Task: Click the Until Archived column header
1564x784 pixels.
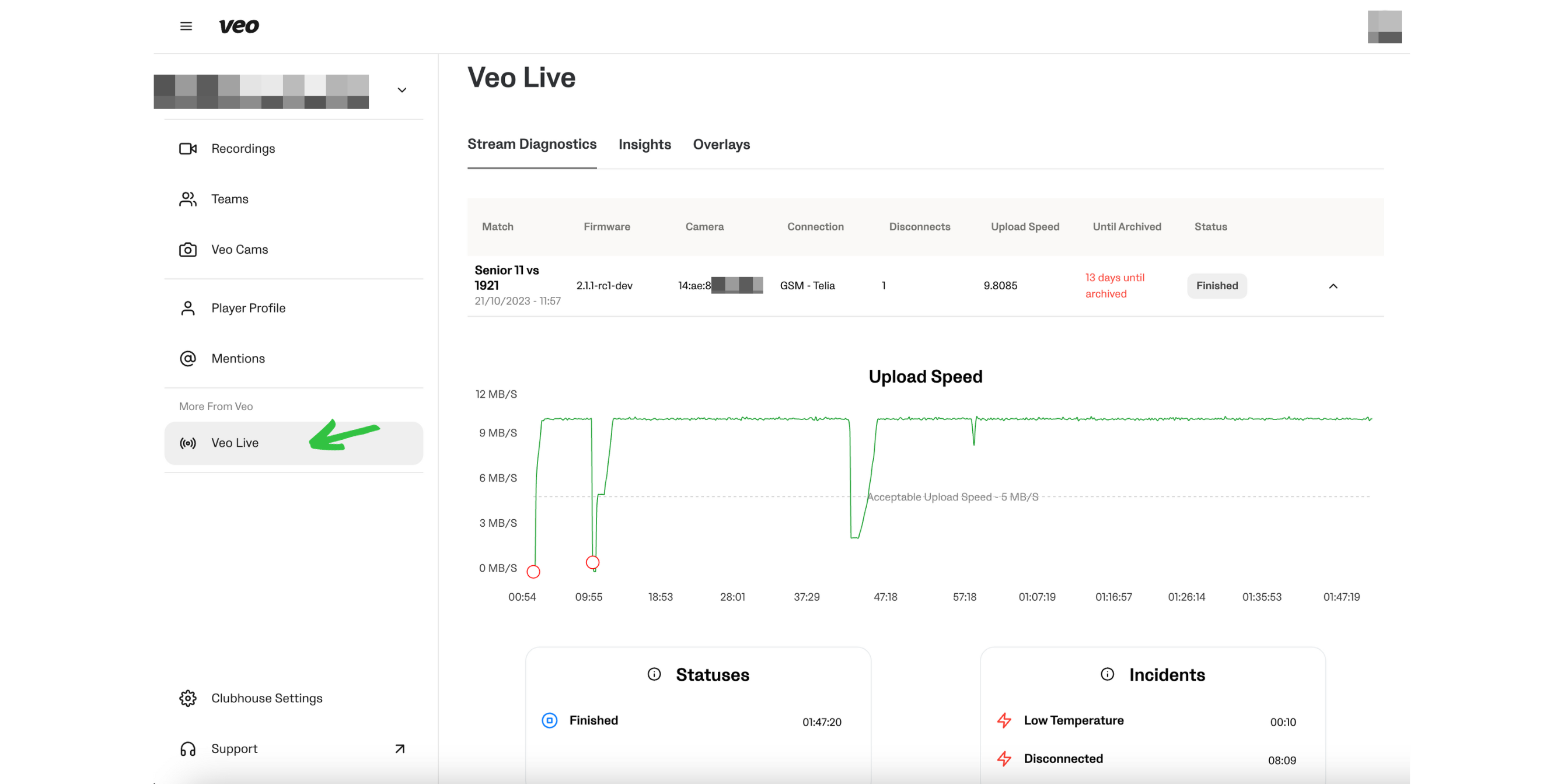Action: tap(1127, 226)
